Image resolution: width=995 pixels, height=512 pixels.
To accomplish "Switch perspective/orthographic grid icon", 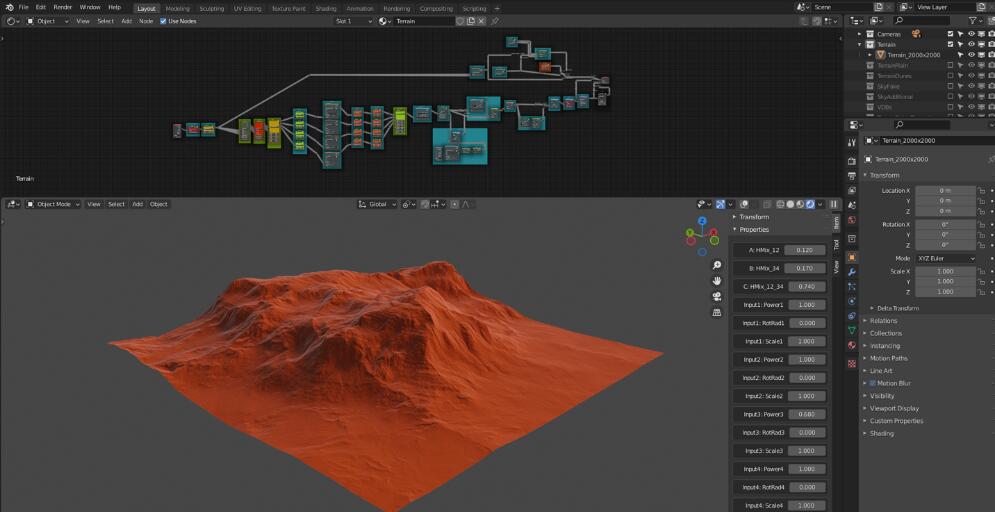I will click(x=716, y=312).
